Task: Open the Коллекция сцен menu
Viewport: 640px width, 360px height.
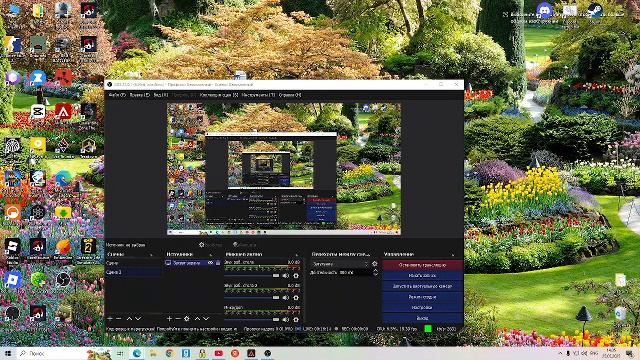Action: pyautogui.click(x=219, y=95)
